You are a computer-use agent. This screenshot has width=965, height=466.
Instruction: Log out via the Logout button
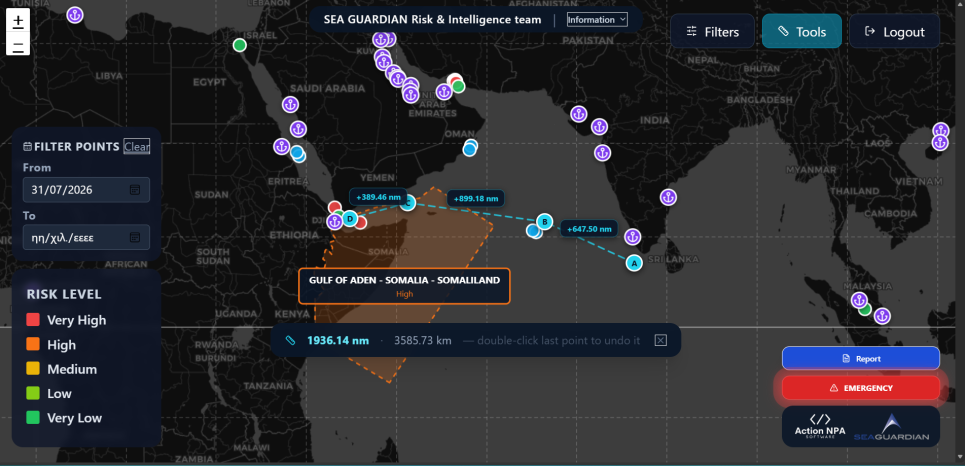point(894,31)
